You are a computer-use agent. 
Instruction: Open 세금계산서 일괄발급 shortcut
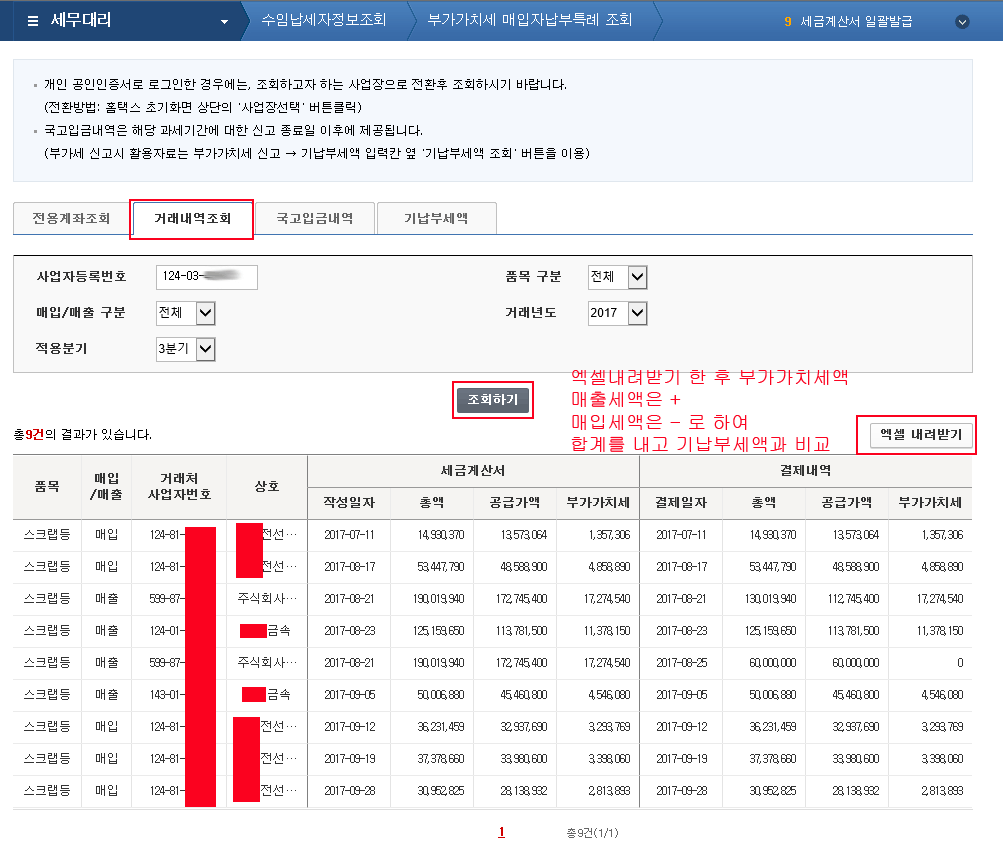point(856,21)
